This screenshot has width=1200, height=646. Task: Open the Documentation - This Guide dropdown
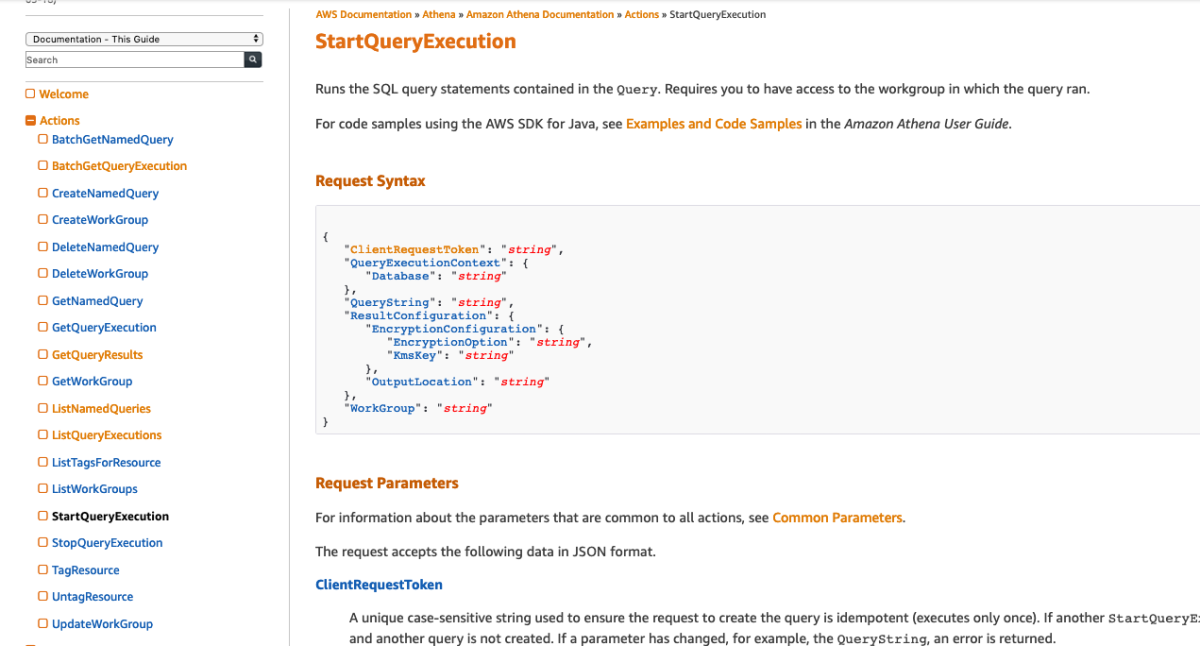(x=144, y=39)
